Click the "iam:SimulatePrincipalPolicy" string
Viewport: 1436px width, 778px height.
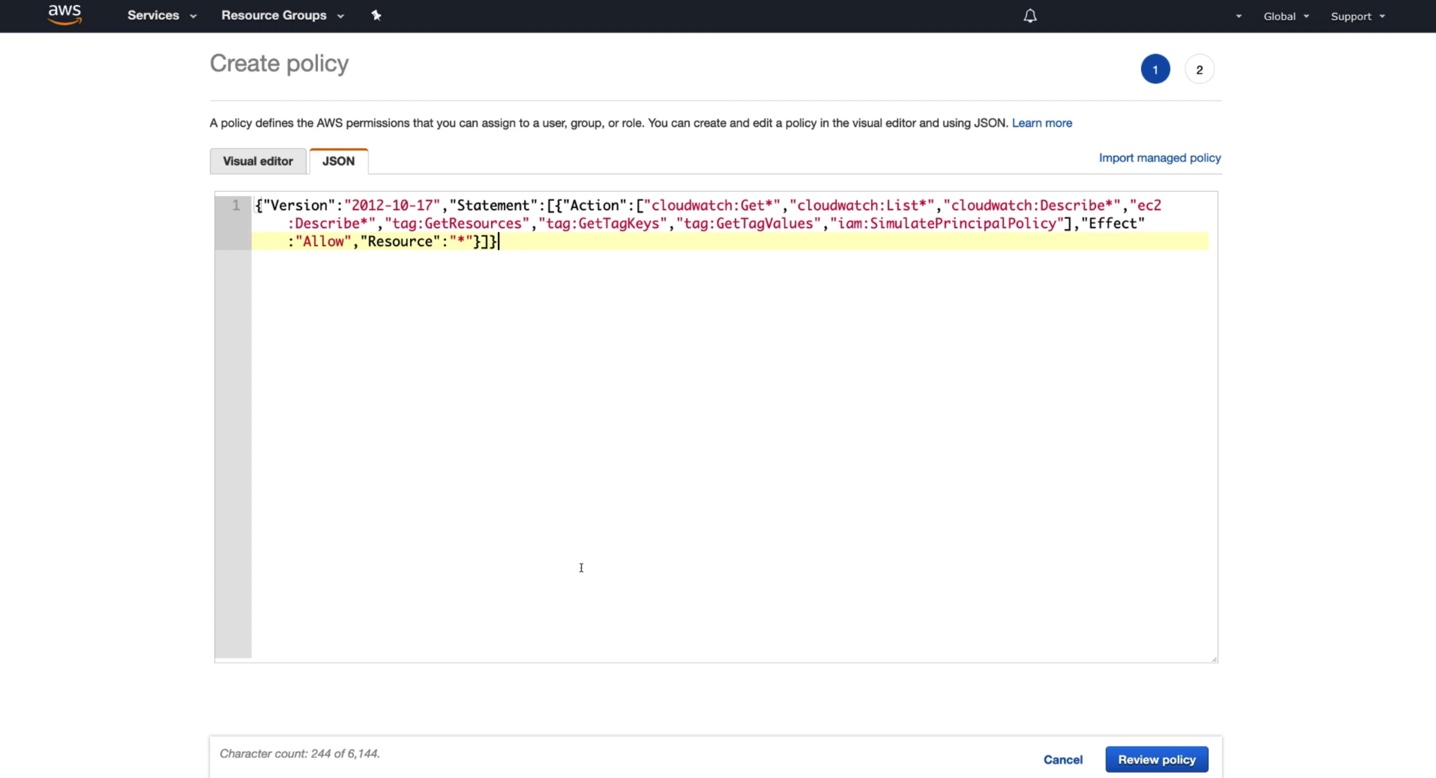tap(948, 223)
